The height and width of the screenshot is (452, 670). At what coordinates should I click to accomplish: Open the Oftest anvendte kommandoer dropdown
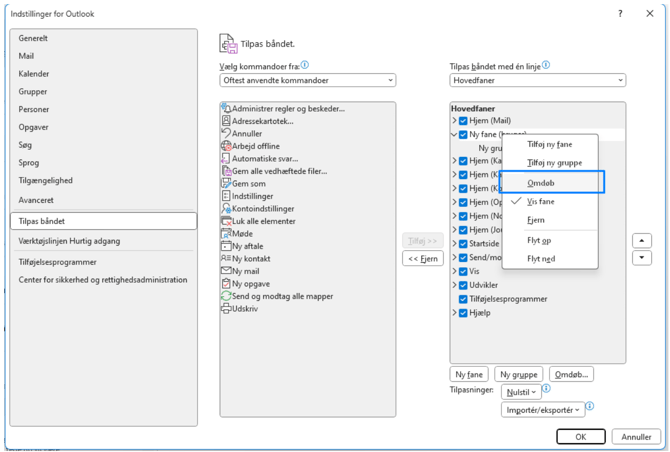pos(307,80)
